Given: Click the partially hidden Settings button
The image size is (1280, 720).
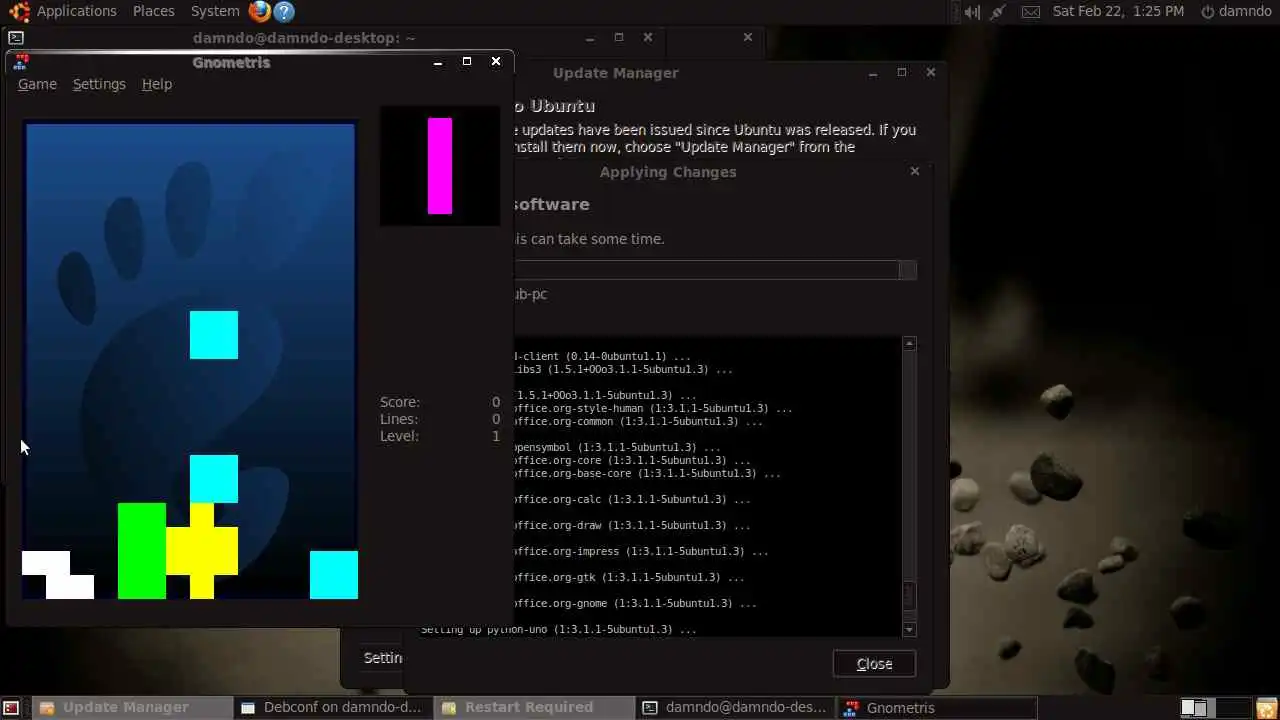Looking at the screenshot, I should click(x=383, y=658).
